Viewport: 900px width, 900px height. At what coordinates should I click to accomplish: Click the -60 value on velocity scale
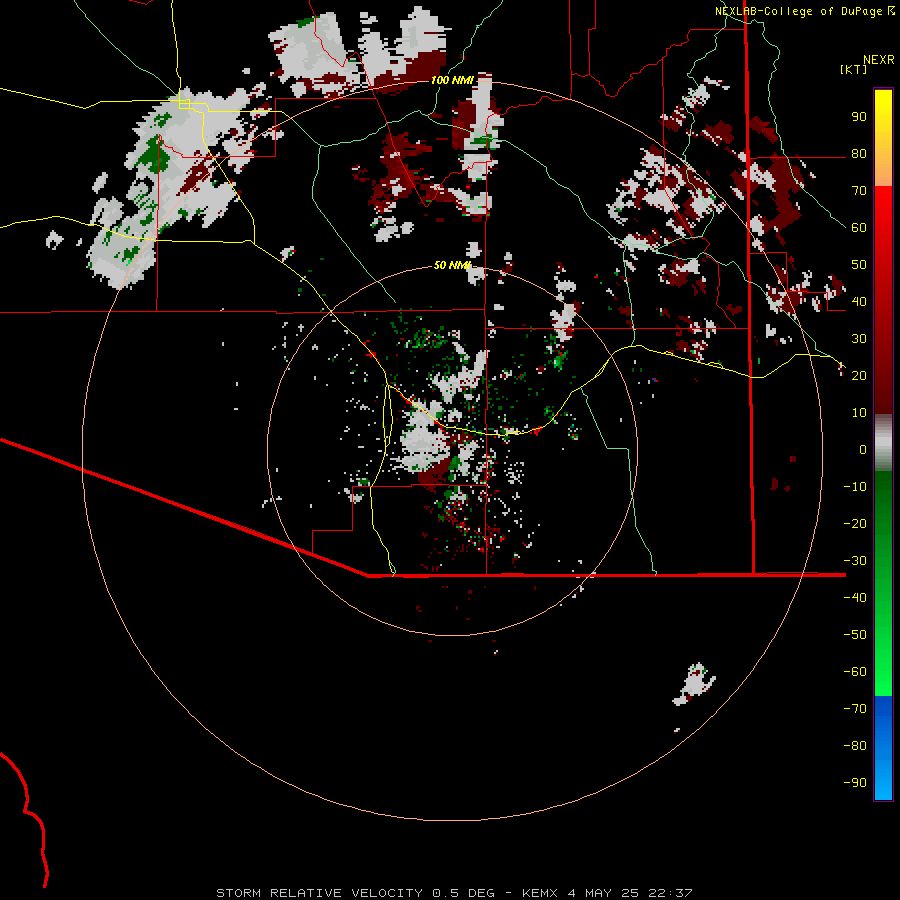pos(855,672)
